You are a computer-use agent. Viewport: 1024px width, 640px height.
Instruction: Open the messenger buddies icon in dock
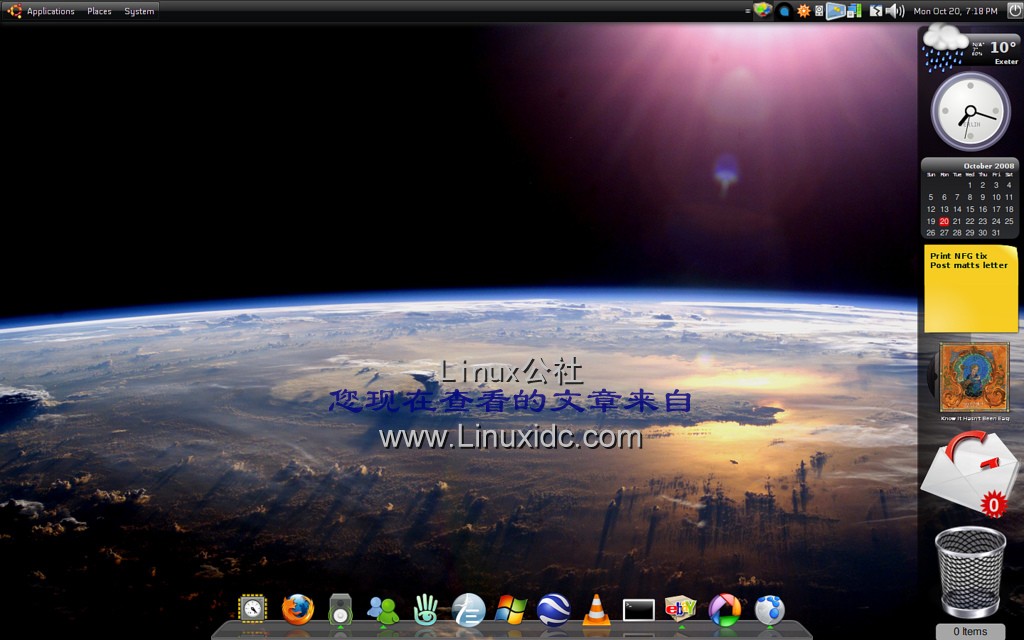click(383, 611)
